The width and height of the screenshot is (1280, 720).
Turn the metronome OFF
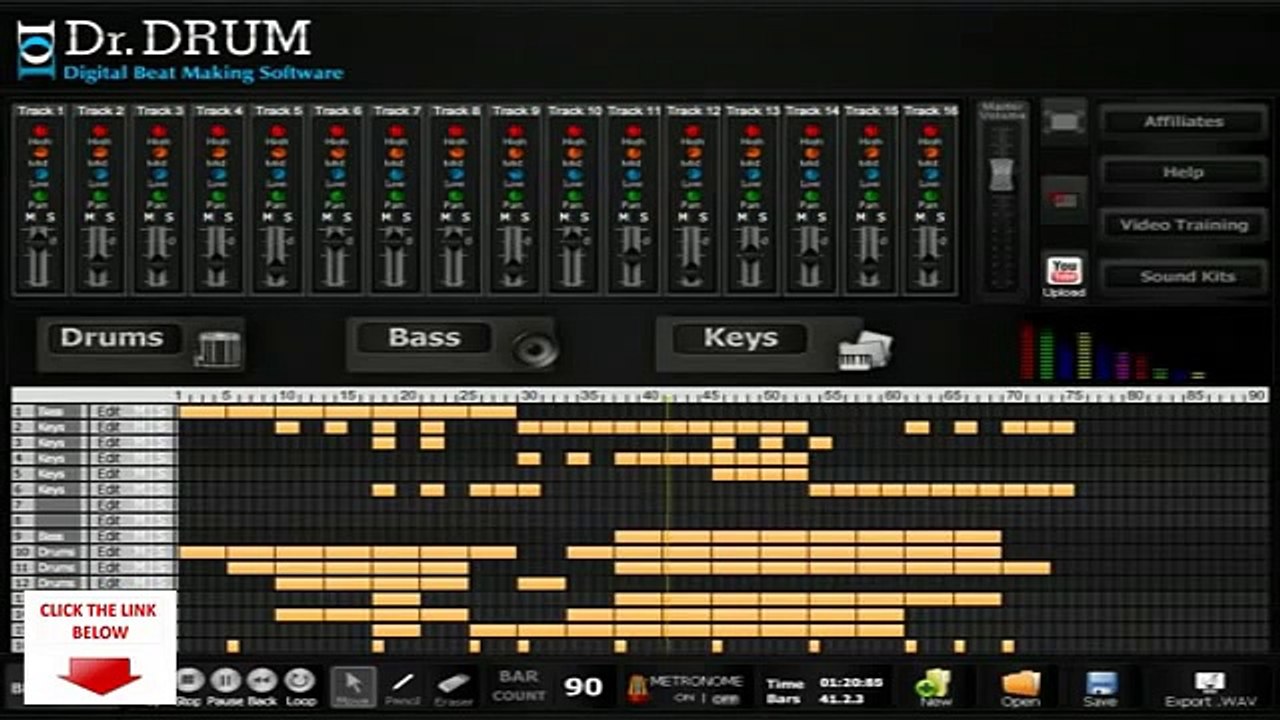coord(724,699)
